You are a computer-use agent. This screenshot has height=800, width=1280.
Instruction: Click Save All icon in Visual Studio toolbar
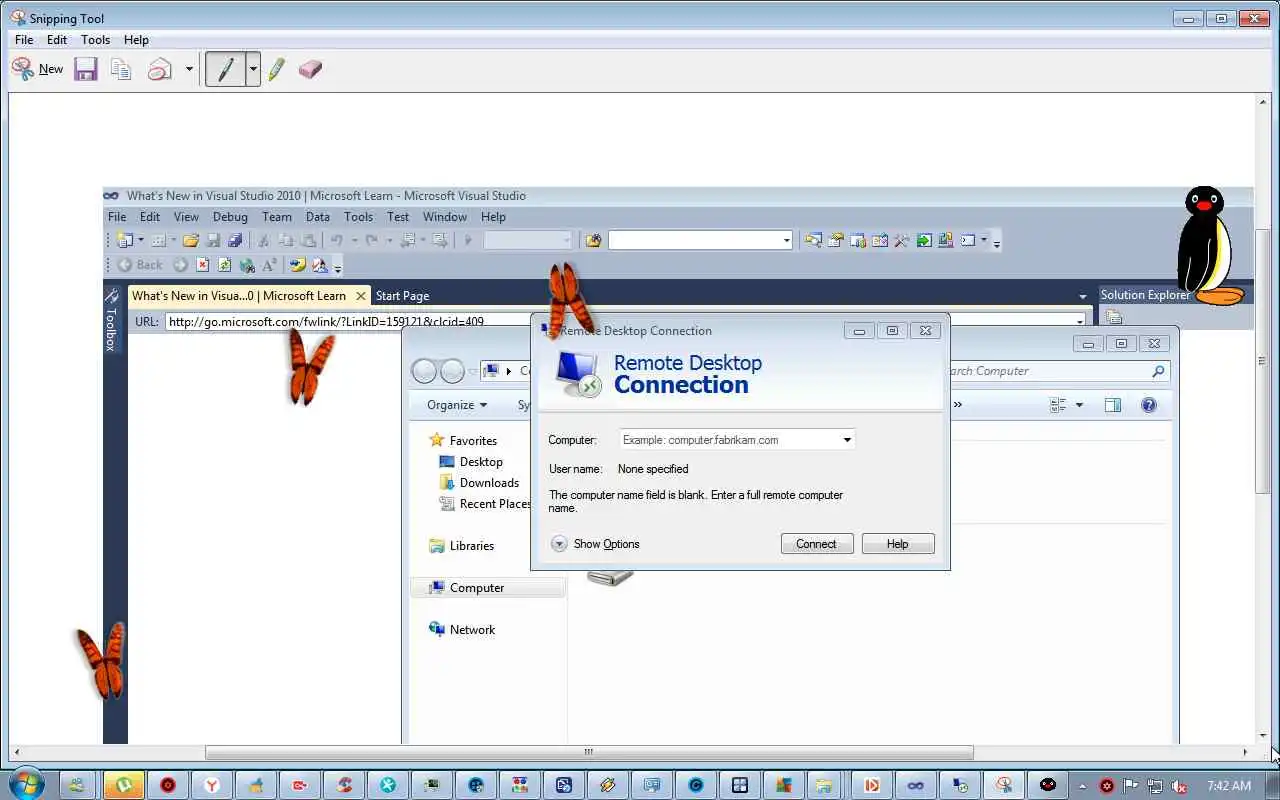(235, 240)
